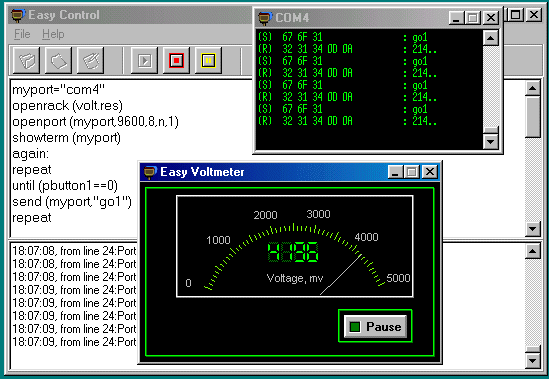
Task: Click the last 18:07:09 log entry
Action: coord(74,342)
